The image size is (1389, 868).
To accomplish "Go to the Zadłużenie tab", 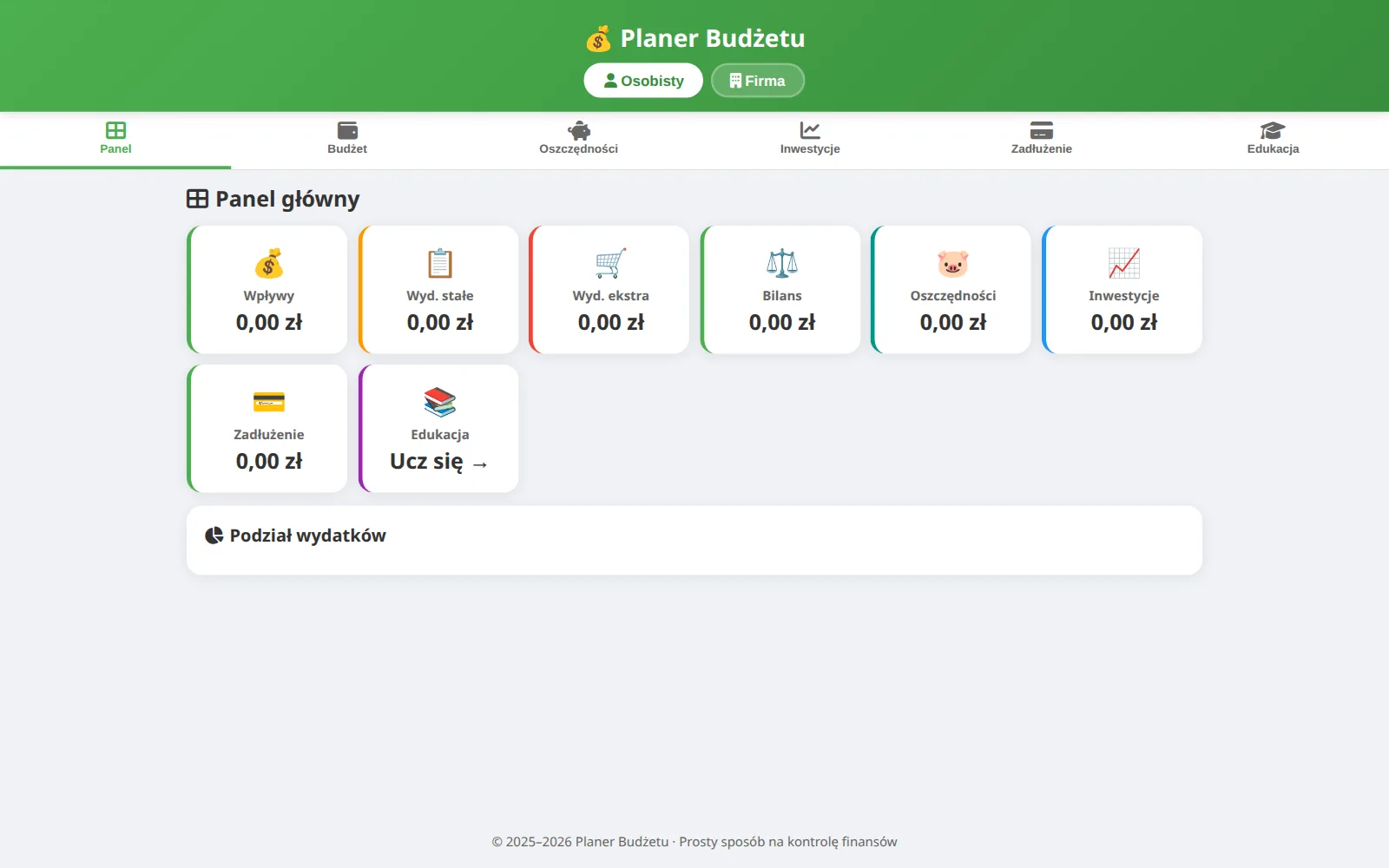I will click(x=1042, y=139).
